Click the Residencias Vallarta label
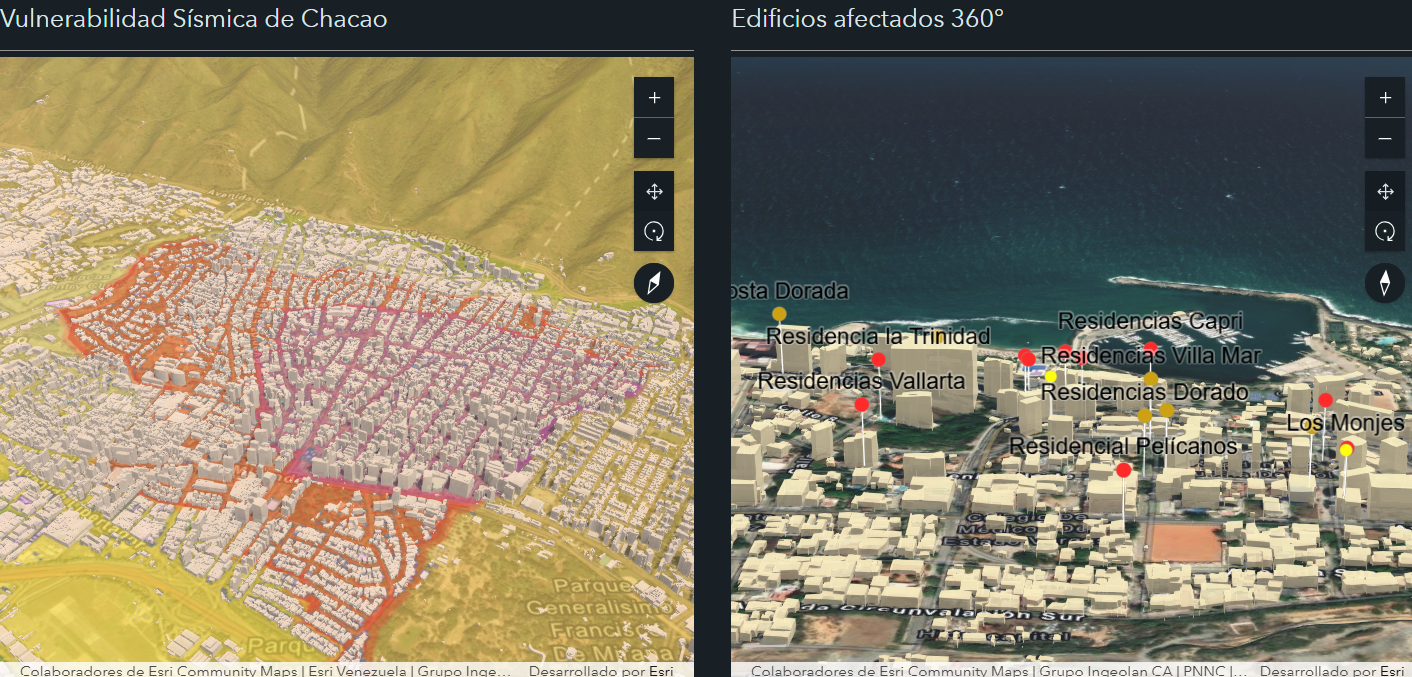 tap(861, 380)
